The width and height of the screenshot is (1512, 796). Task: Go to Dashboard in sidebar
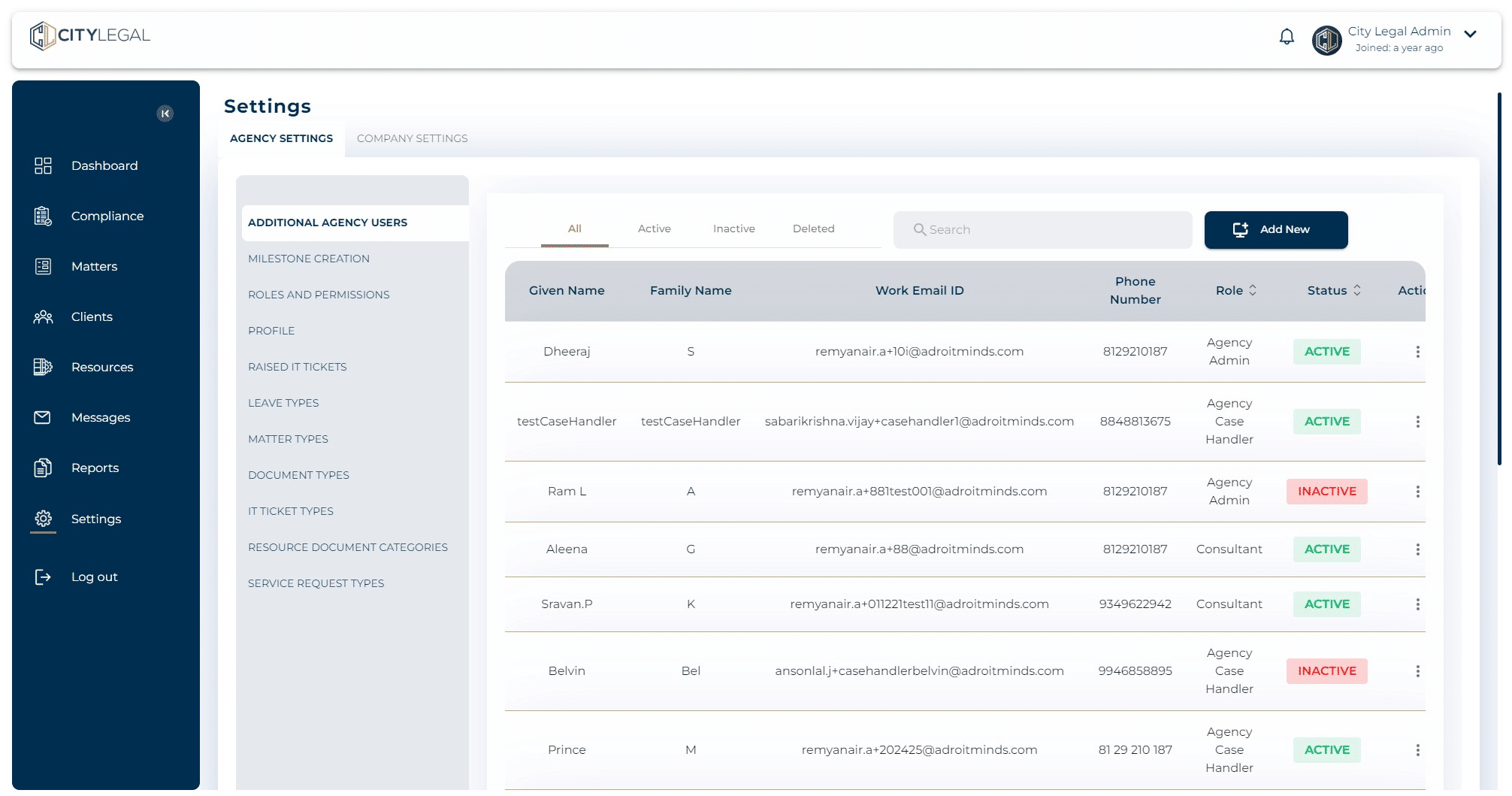[104, 165]
